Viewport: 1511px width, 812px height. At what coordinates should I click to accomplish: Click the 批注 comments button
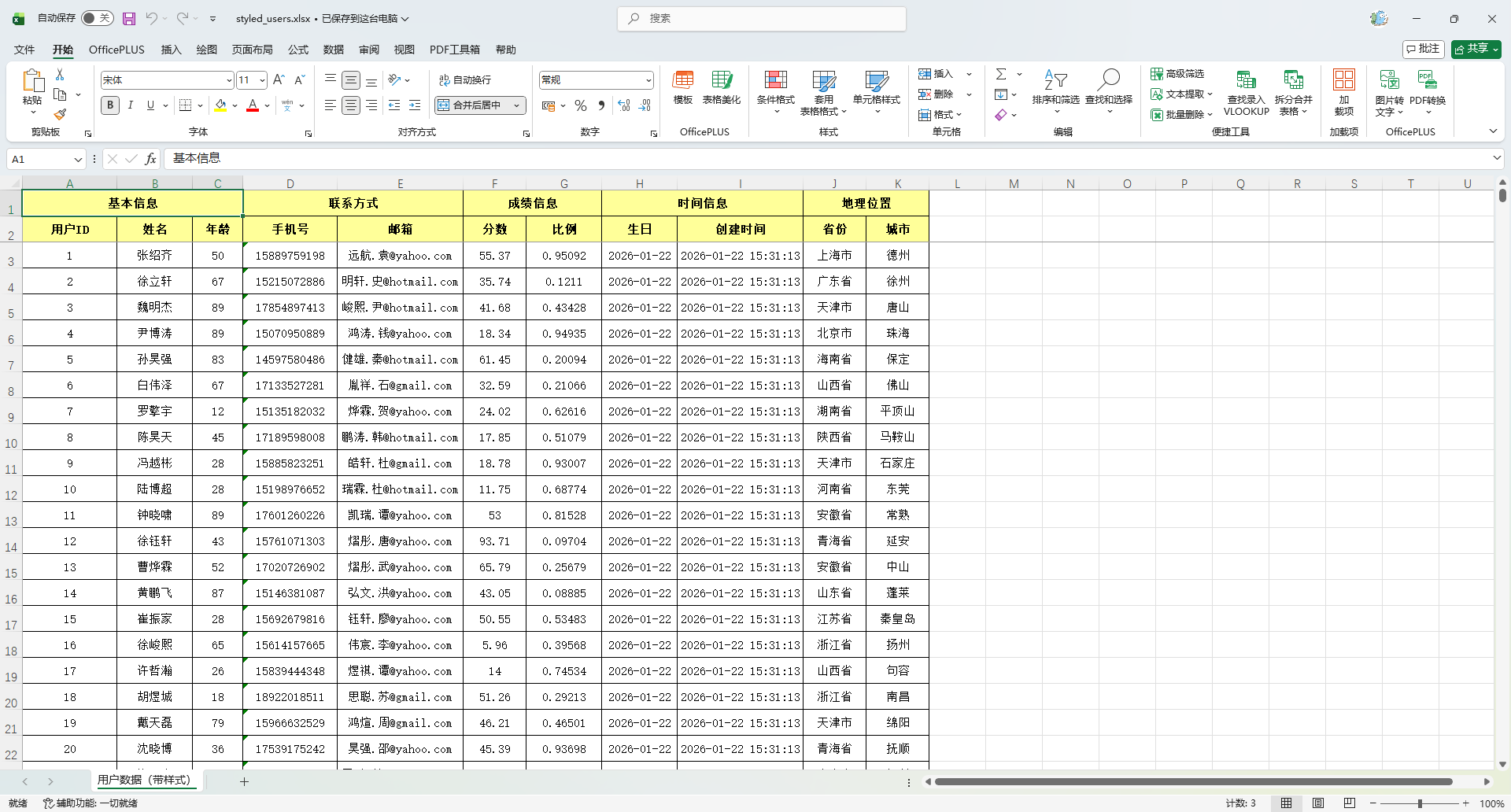pos(1423,49)
